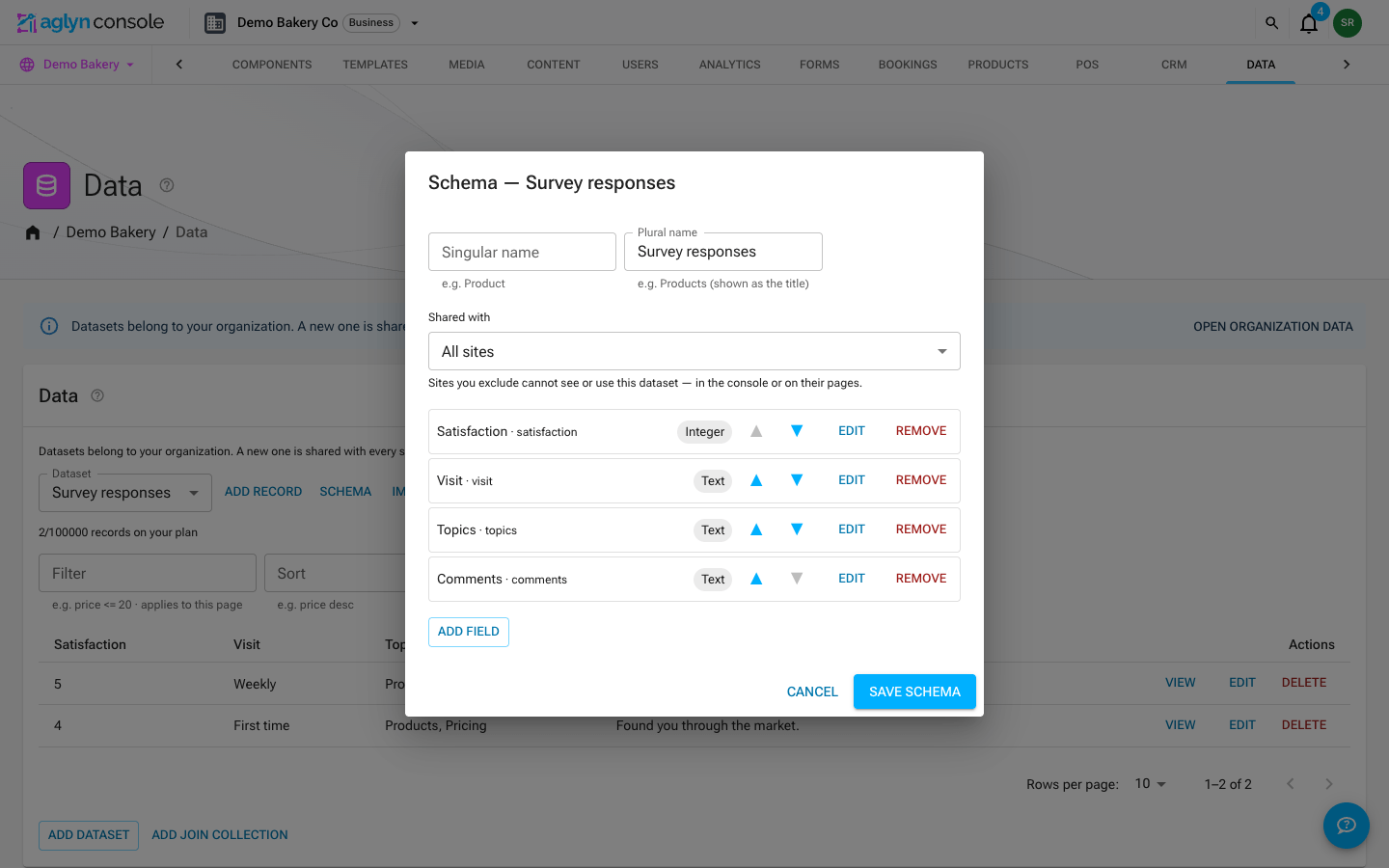Open the Analytics tab
This screenshot has width=1389, height=868.
pos(730,65)
